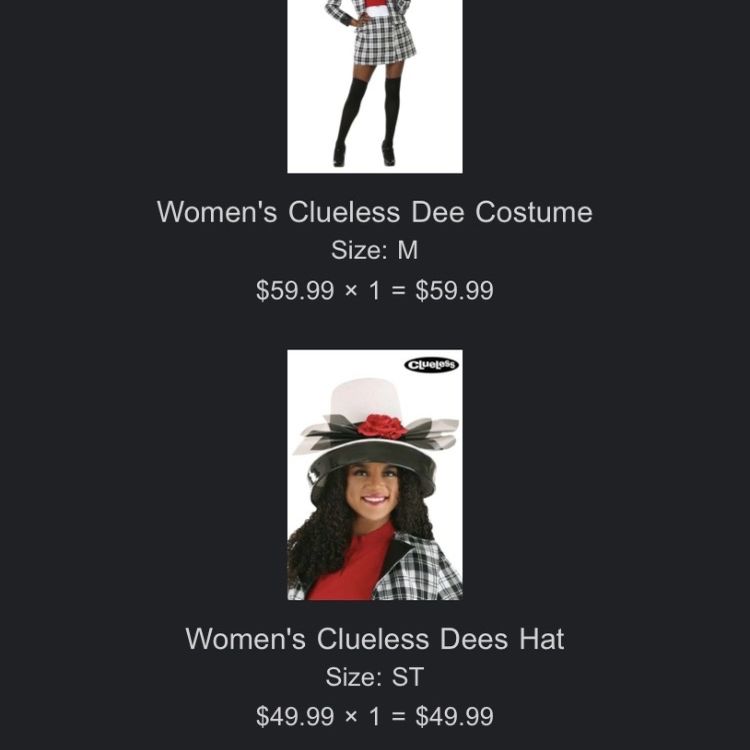Open the Women's Clueless Dee Costume product image
Screen dimensions: 750x750
(x=375, y=86)
